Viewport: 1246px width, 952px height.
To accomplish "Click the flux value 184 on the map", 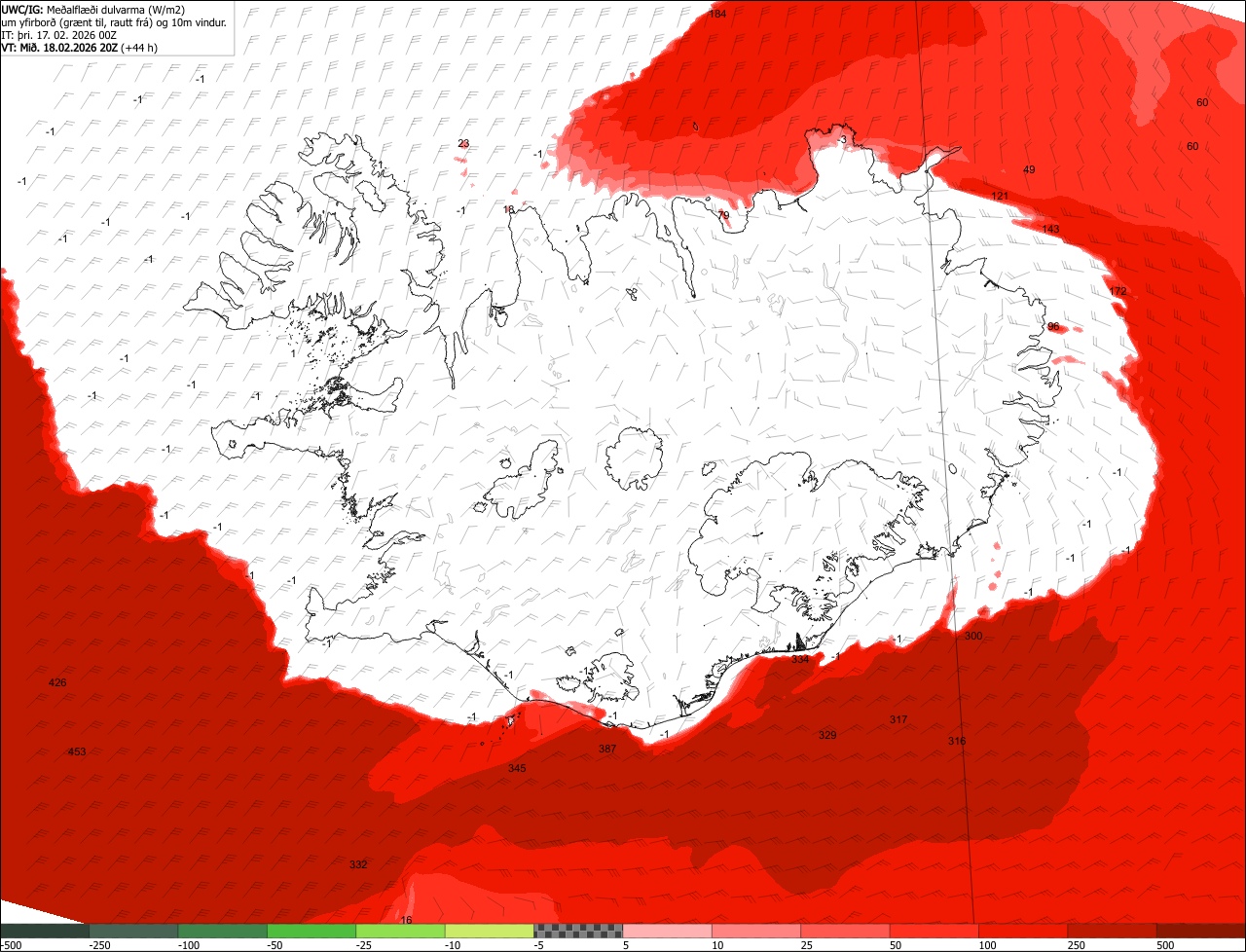I will (x=718, y=14).
